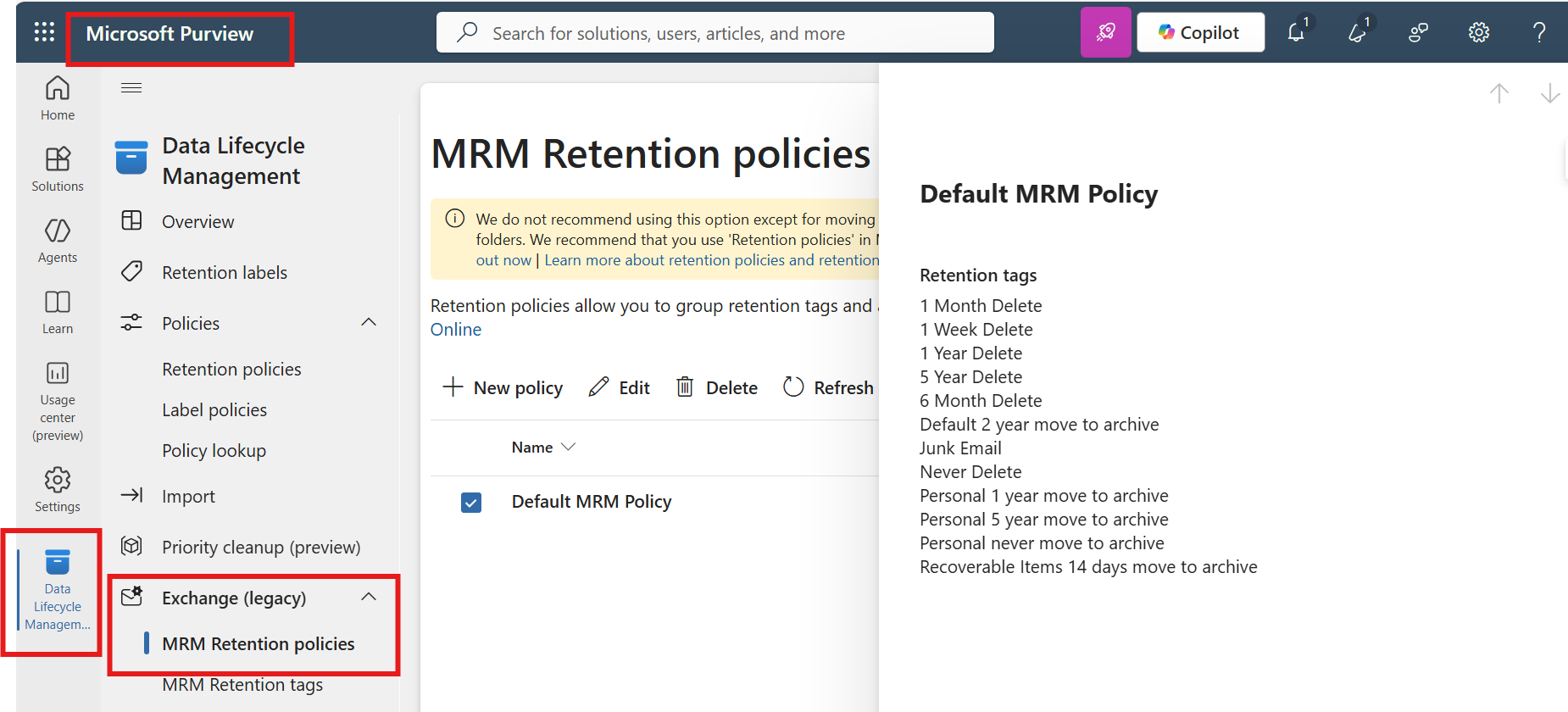1568x712 pixels.
Task: Refresh the policy list
Action: (828, 387)
